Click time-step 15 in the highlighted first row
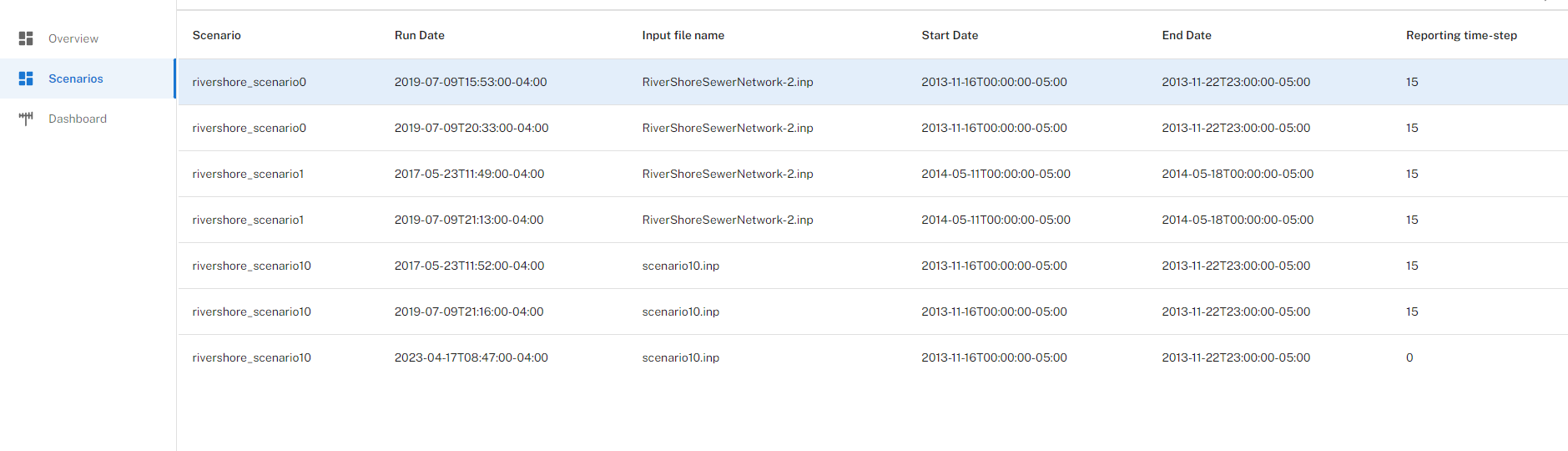This screenshot has width=1568, height=451. coord(1412,82)
